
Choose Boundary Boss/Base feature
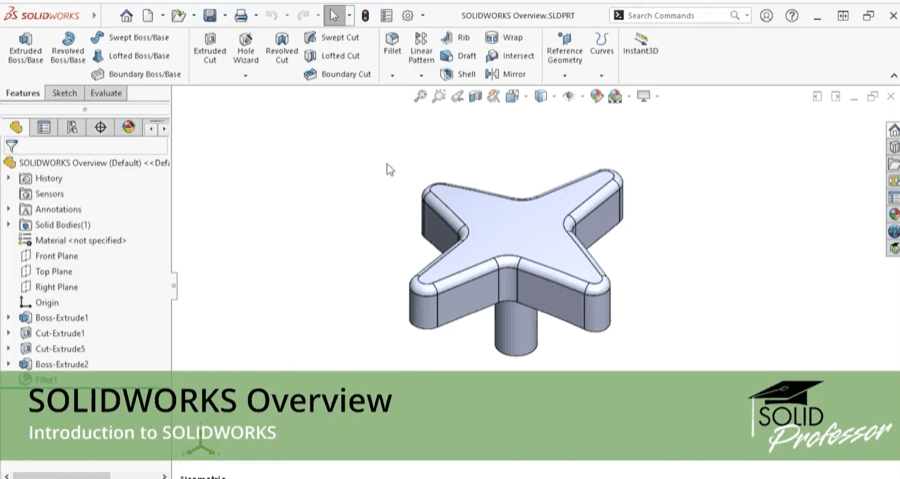click(136, 74)
